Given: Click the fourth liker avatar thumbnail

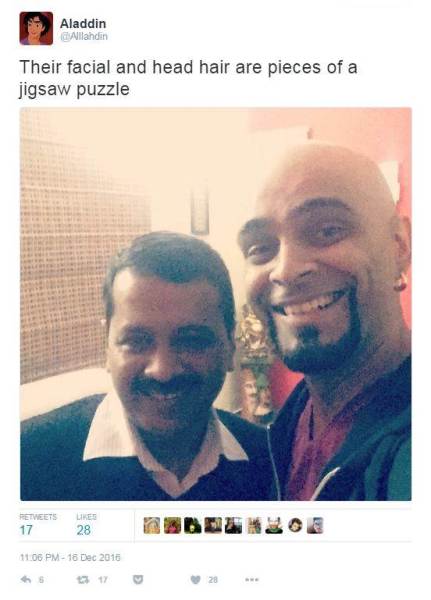Looking at the screenshot, I should coord(213,525).
